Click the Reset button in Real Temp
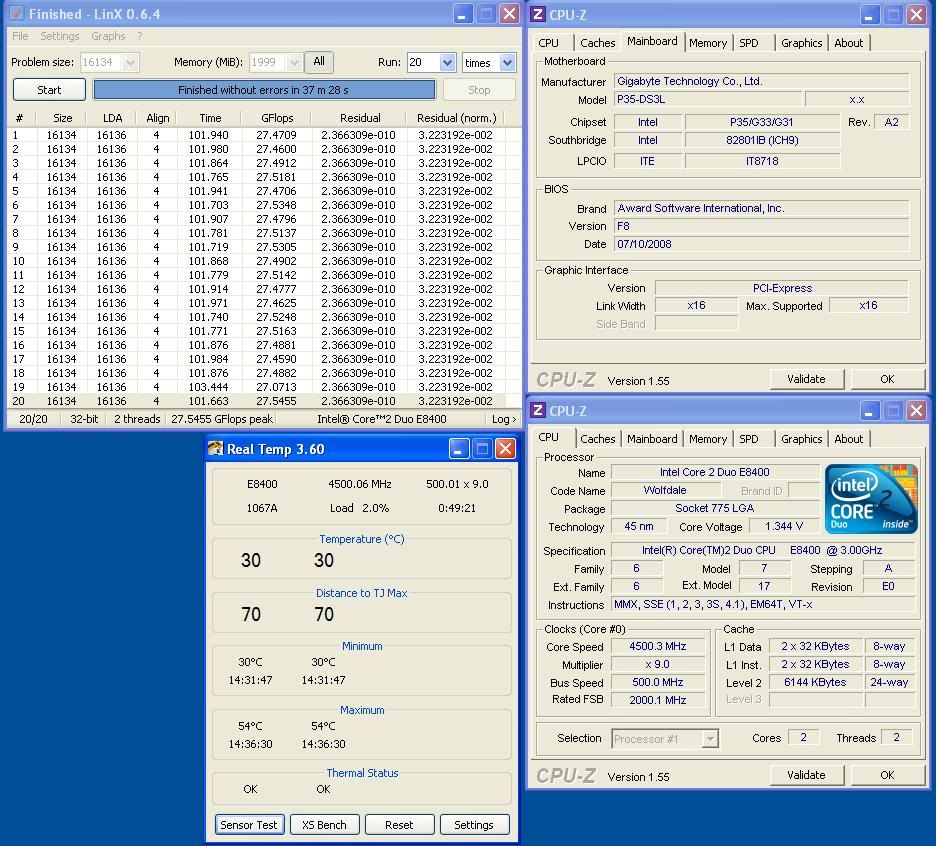This screenshot has width=936, height=846. pos(399,825)
